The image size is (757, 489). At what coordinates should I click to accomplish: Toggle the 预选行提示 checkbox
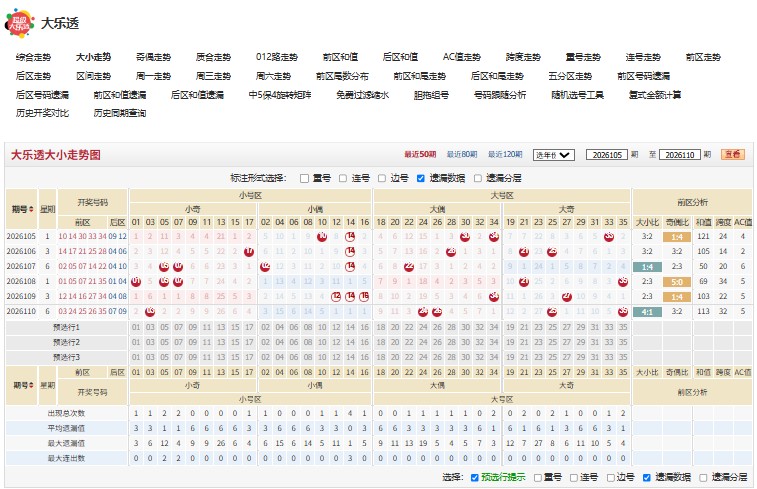[475, 477]
